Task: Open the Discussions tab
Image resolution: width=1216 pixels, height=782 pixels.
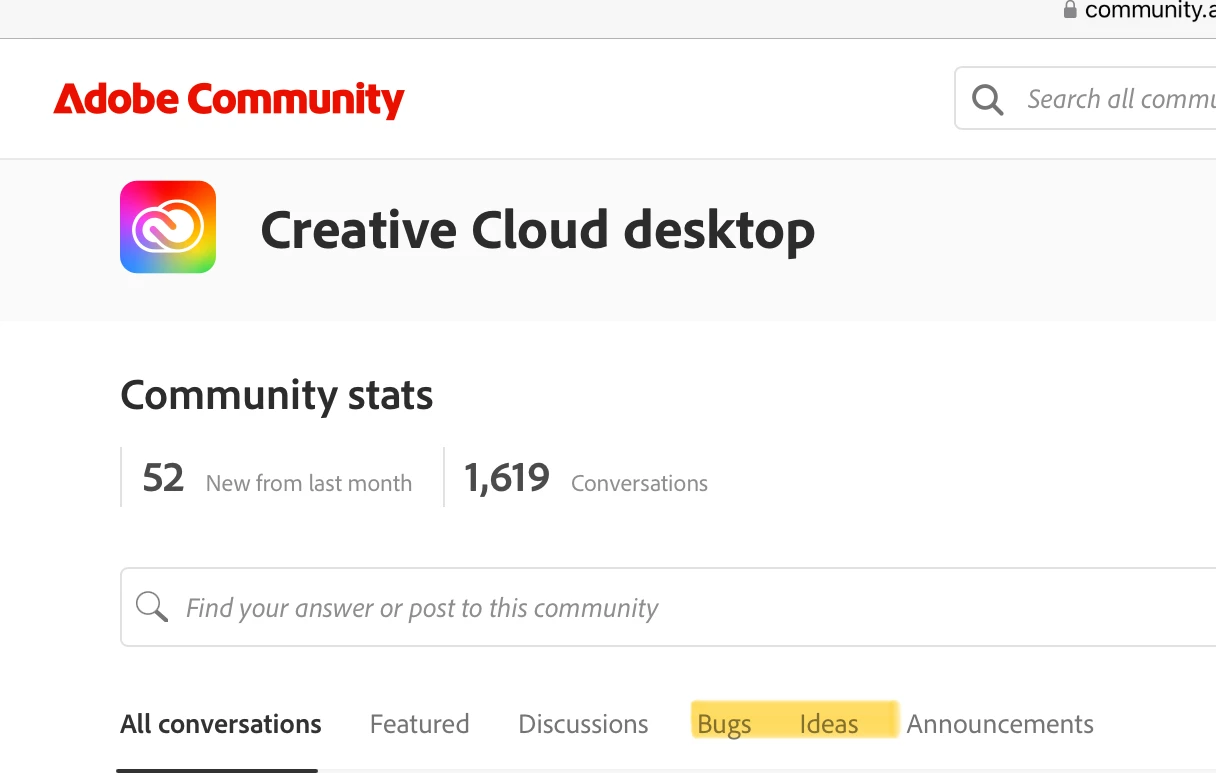Action: [x=583, y=724]
